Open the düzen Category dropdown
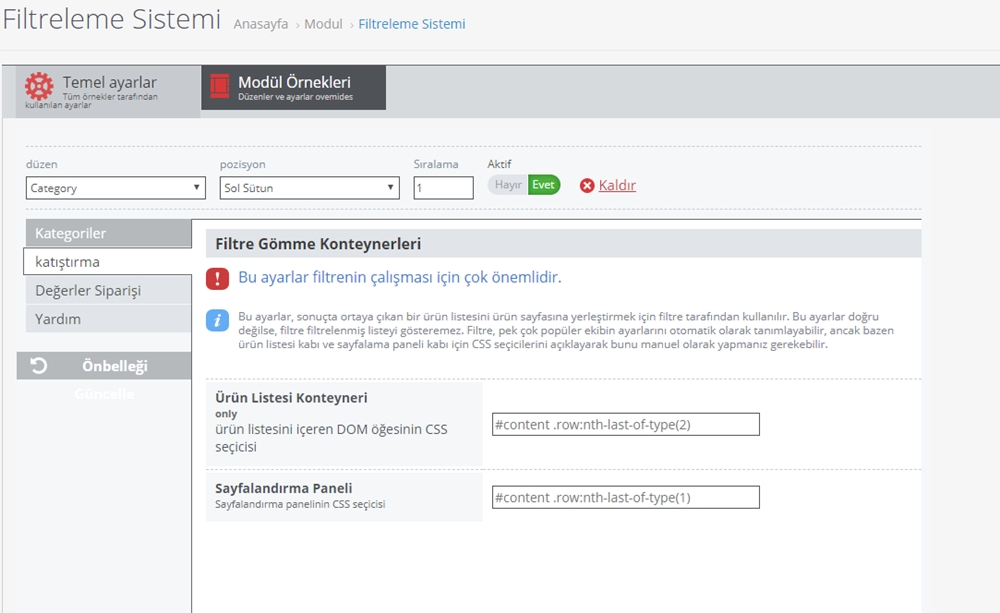The height and width of the screenshot is (613, 1000). coord(115,188)
